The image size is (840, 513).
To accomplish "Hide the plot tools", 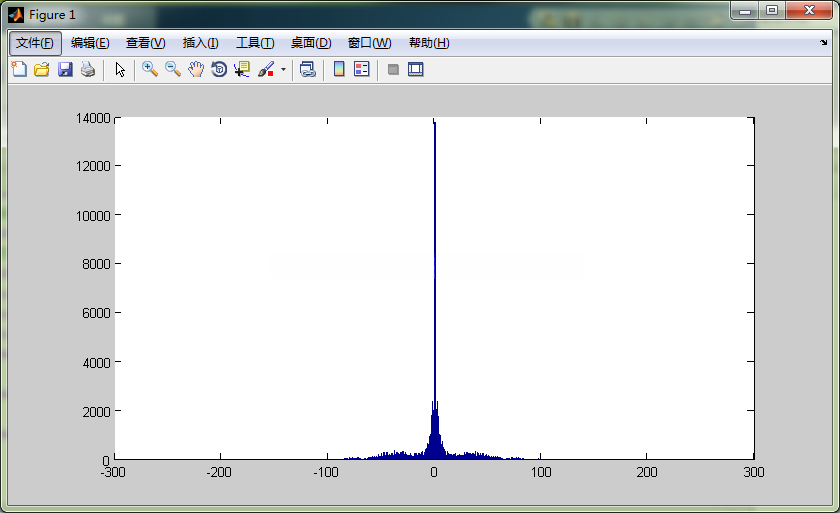I will (393, 69).
